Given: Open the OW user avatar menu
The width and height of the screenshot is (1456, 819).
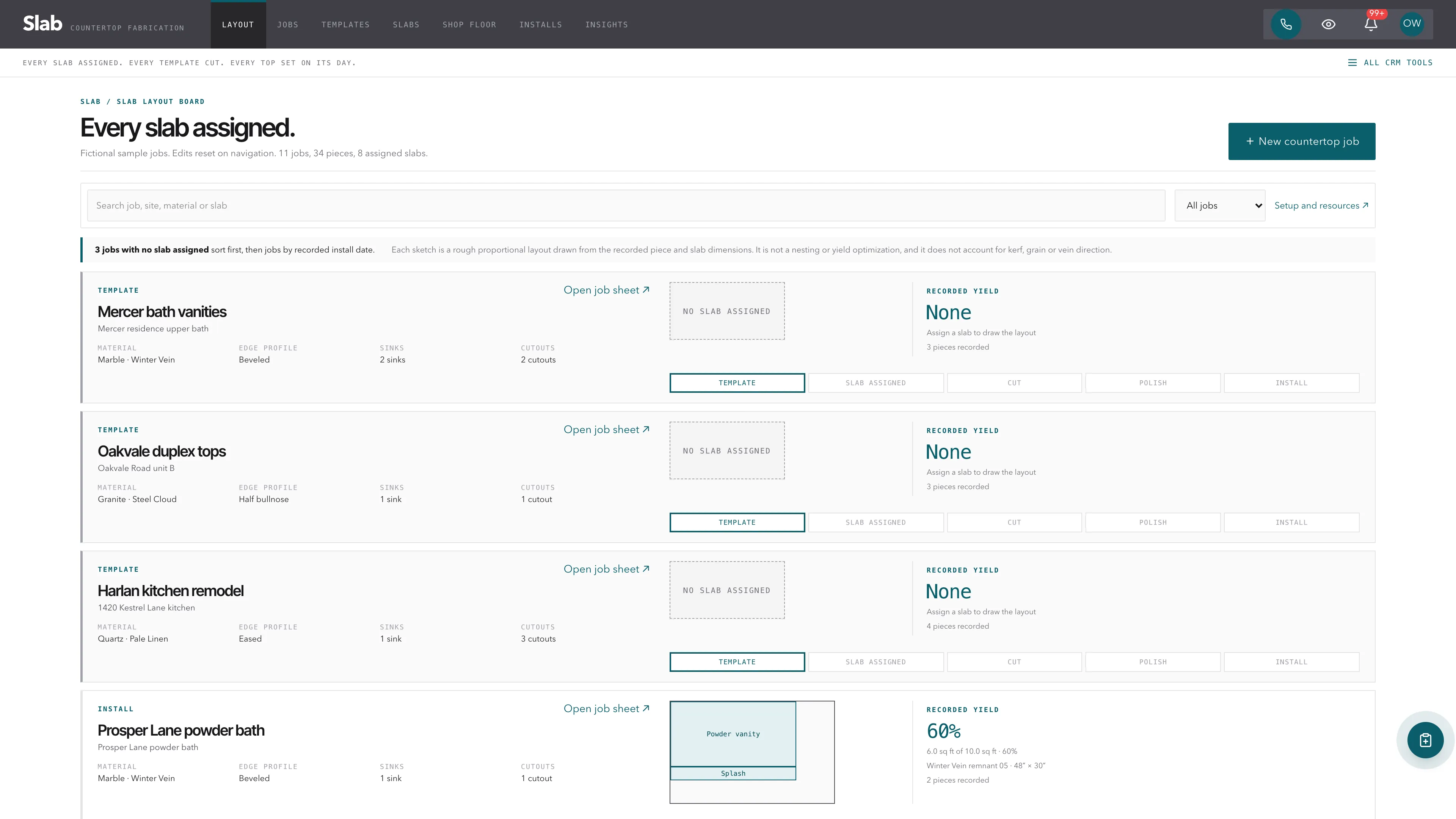Looking at the screenshot, I should click(x=1411, y=24).
